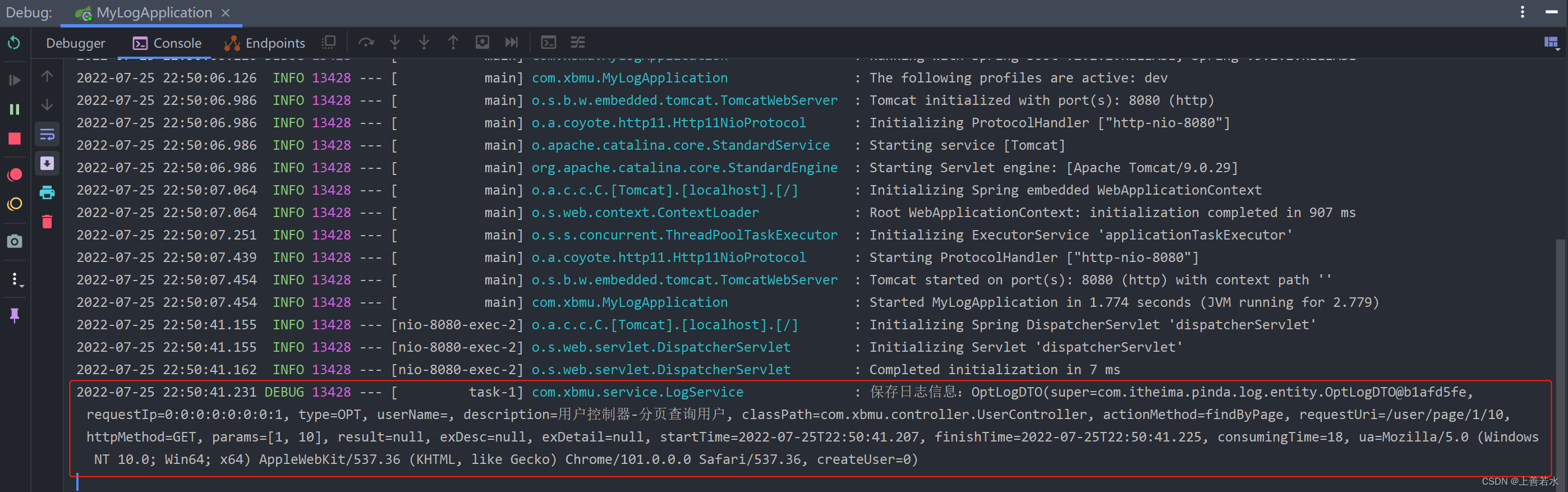
Task: Click 'Initializing Servlet 'dispatcherServlet'' message
Action: 1026,347
